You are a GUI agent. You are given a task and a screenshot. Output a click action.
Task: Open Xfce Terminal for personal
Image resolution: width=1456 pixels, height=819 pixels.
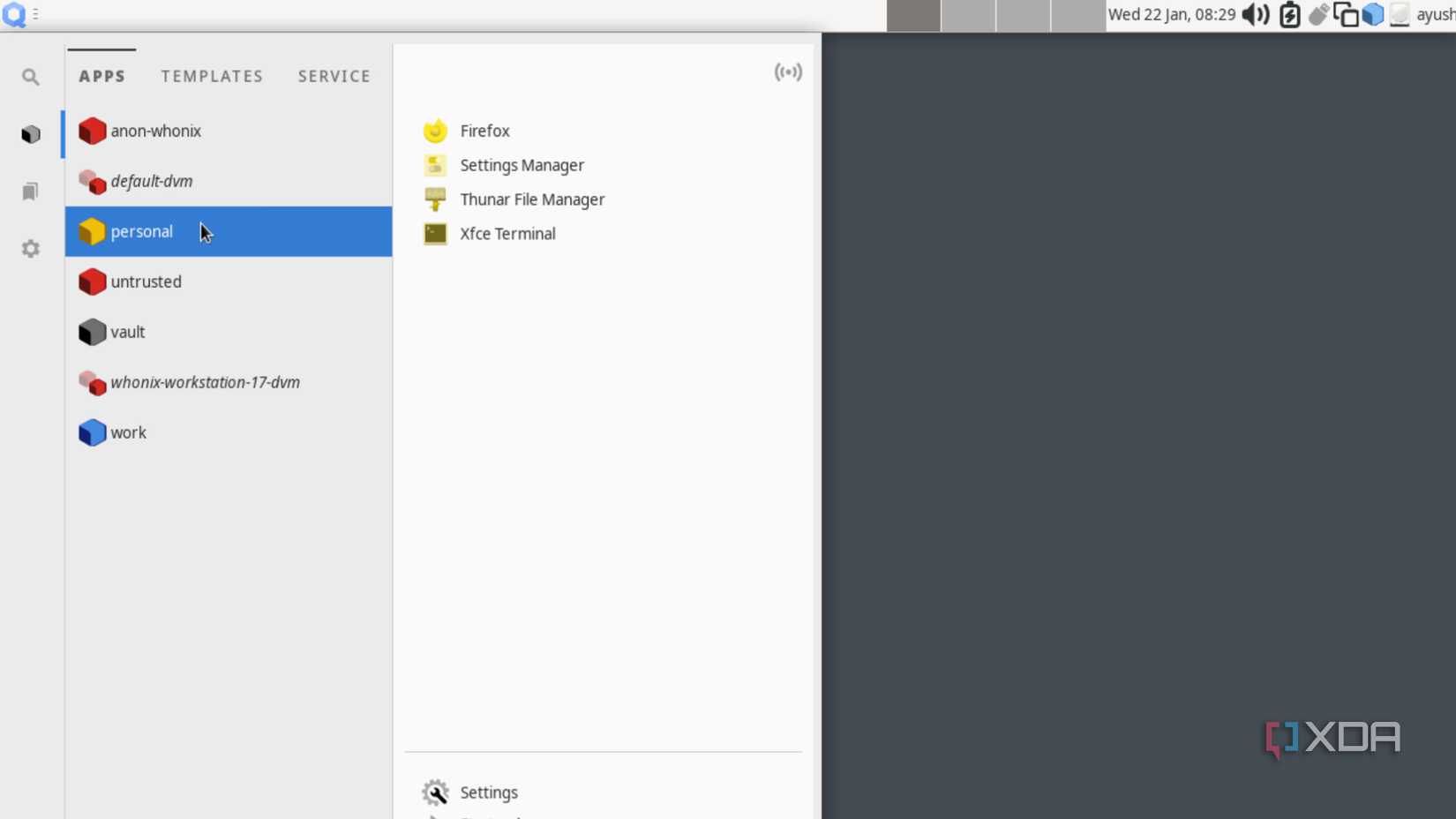click(x=507, y=234)
